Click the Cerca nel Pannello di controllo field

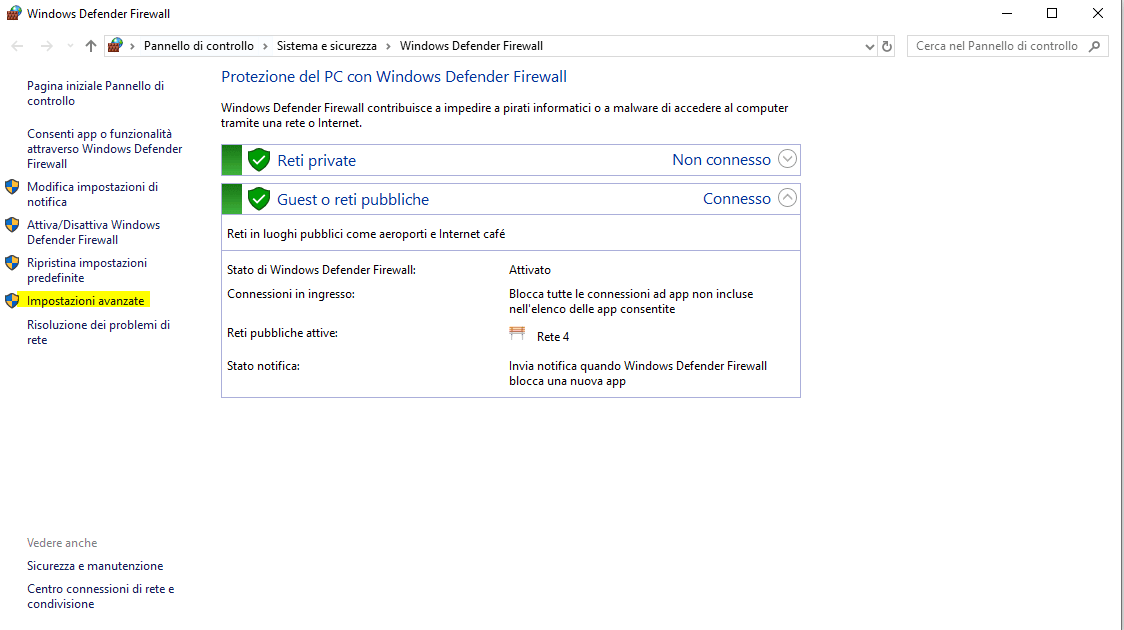pos(996,46)
